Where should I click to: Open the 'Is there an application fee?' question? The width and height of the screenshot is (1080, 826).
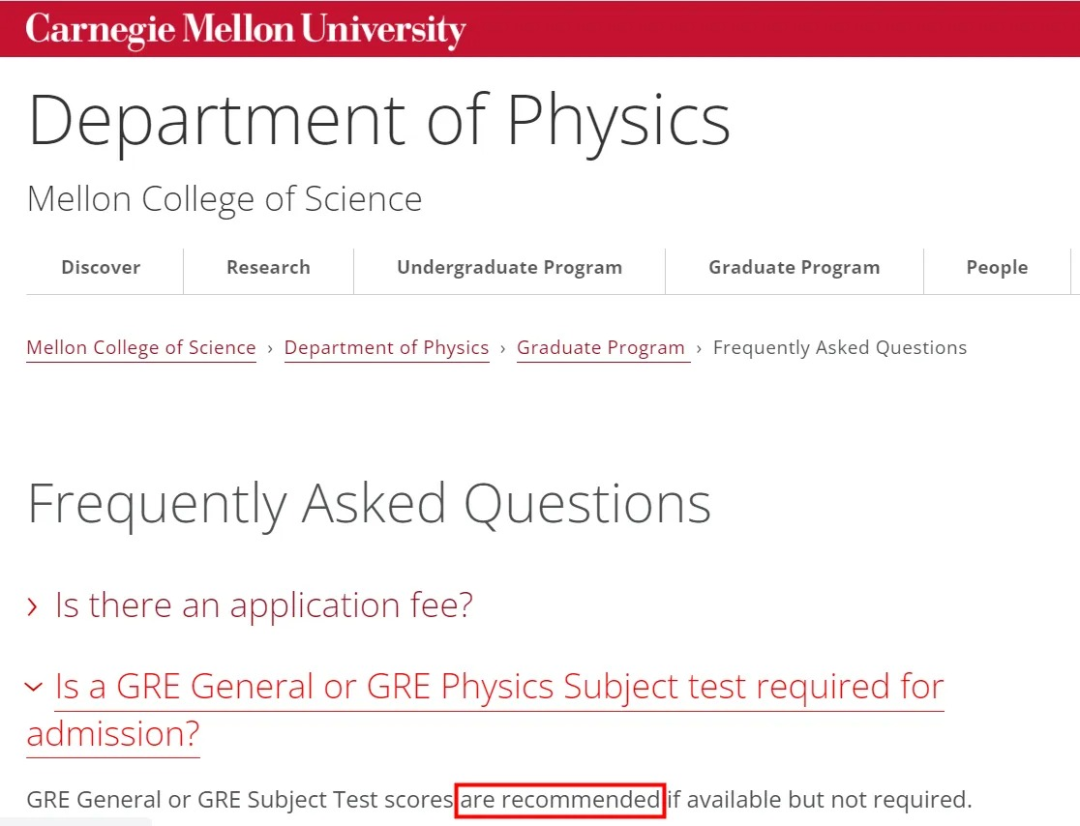pyautogui.click(x=263, y=606)
